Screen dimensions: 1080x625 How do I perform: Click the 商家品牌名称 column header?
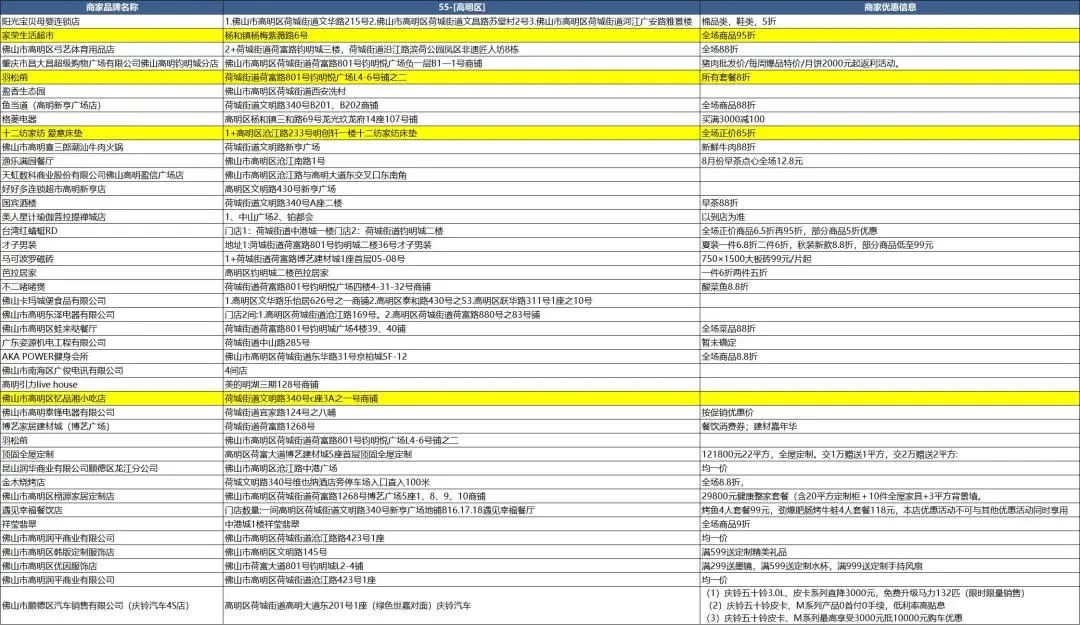(x=112, y=7)
